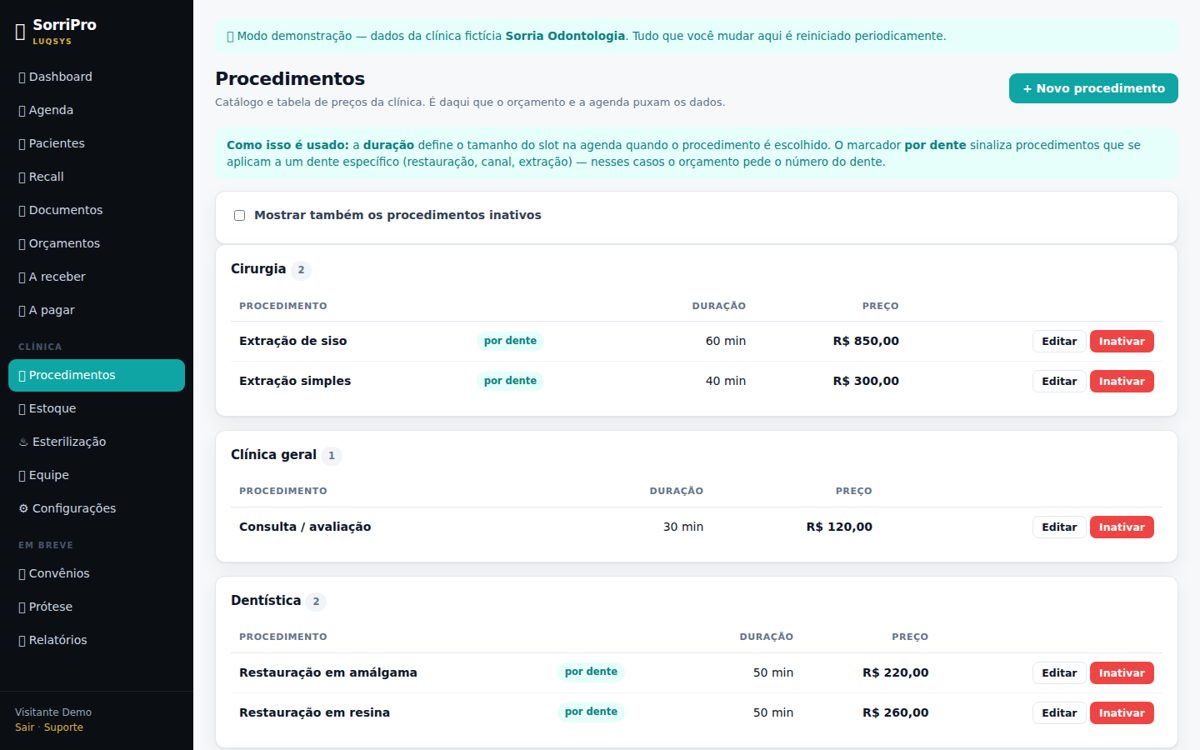Inactivate Consulta / avaliação

coord(1122,527)
